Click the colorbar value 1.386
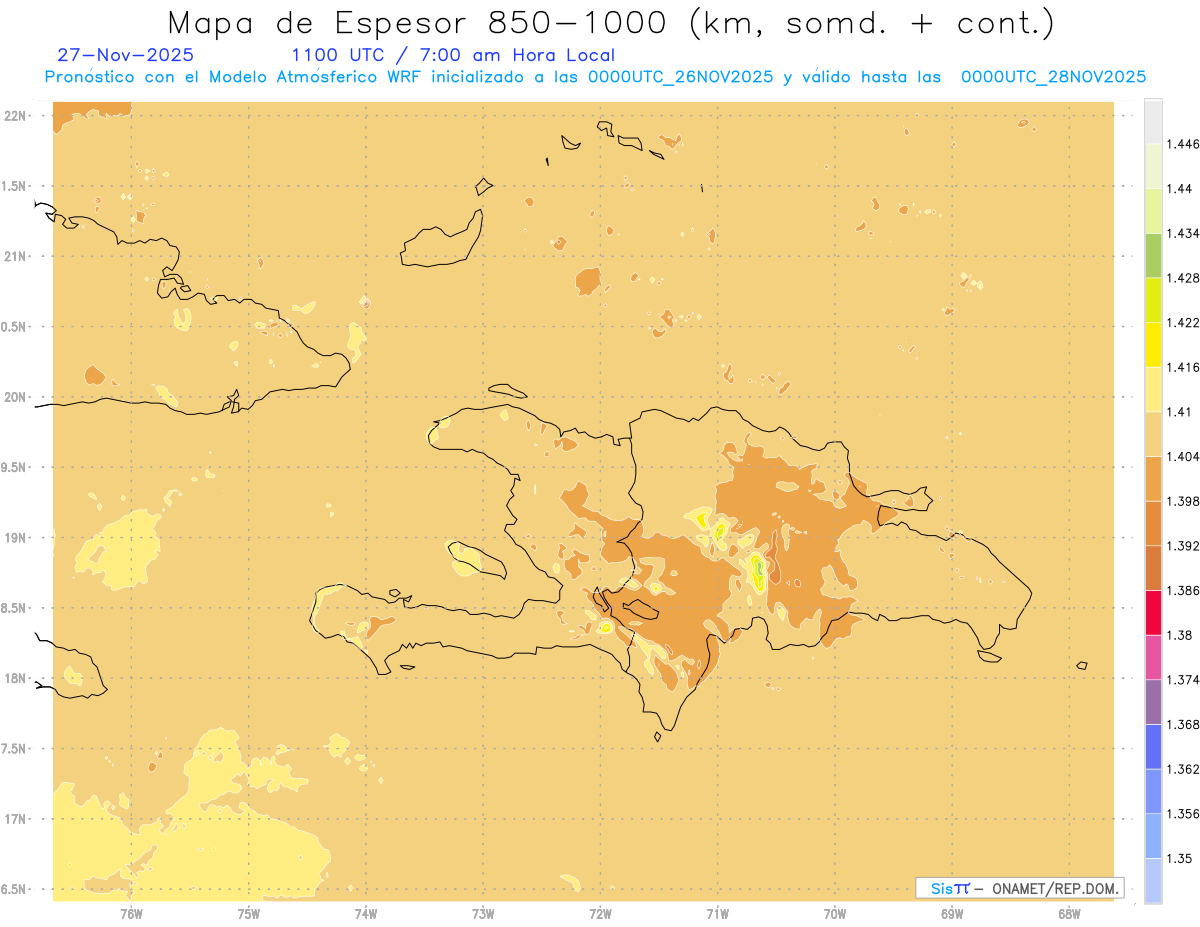Screen dimensions: 1200x927 (x=1181, y=591)
